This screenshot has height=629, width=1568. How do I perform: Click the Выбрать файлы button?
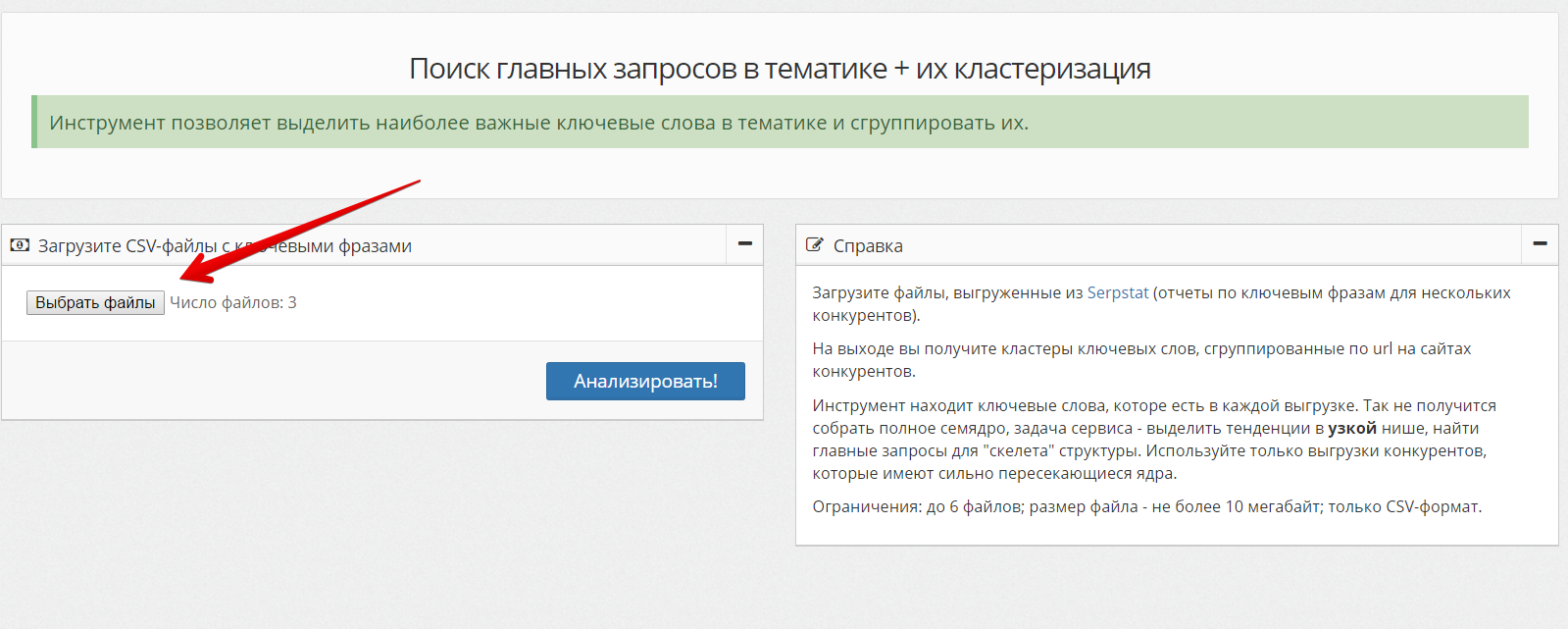tap(95, 303)
